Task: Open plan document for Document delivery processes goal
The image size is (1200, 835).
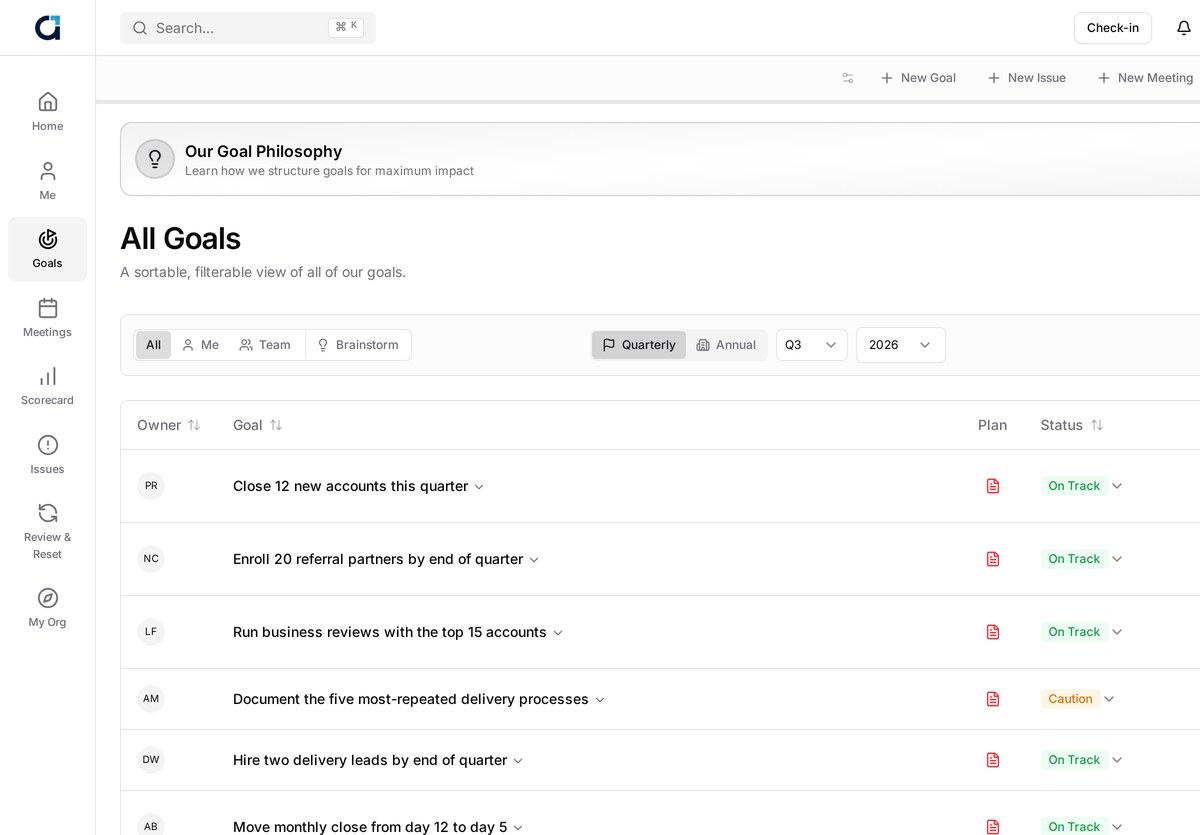Action: click(x=993, y=699)
